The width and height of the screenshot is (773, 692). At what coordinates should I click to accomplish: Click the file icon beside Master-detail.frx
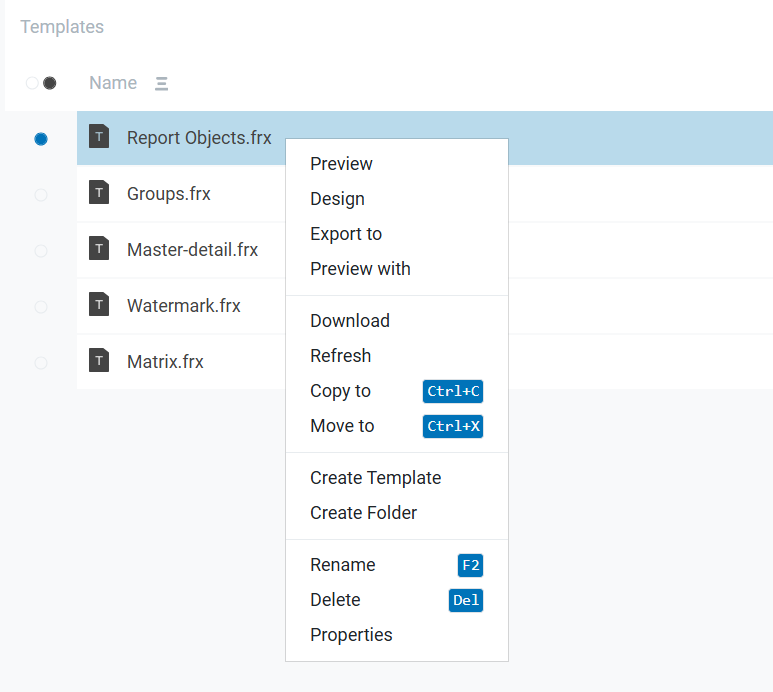pyautogui.click(x=99, y=249)
